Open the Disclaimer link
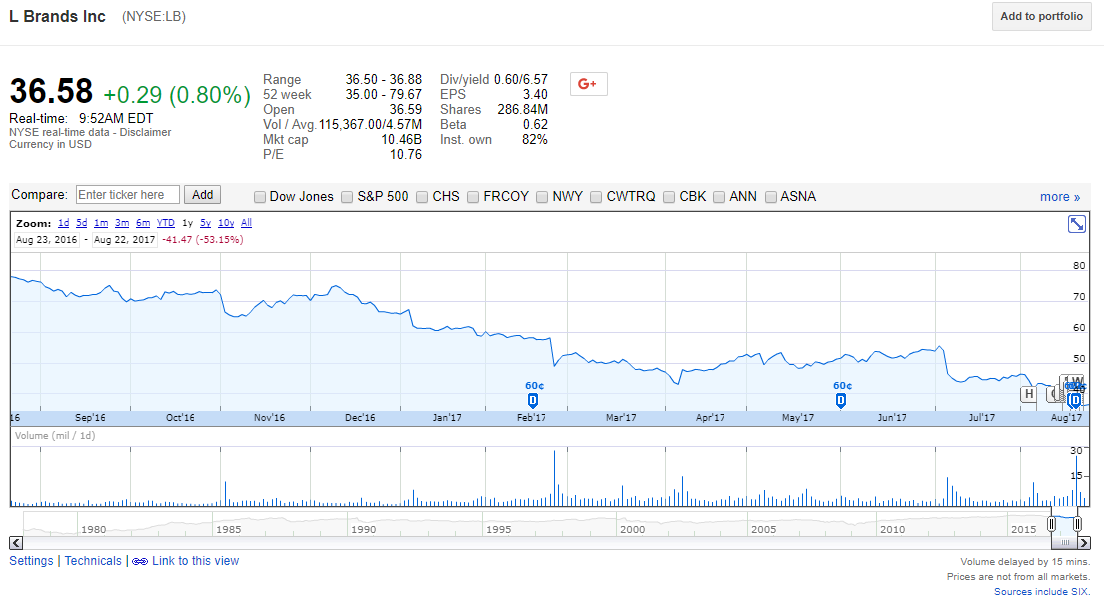1104x605 pixels. point(145,132)
